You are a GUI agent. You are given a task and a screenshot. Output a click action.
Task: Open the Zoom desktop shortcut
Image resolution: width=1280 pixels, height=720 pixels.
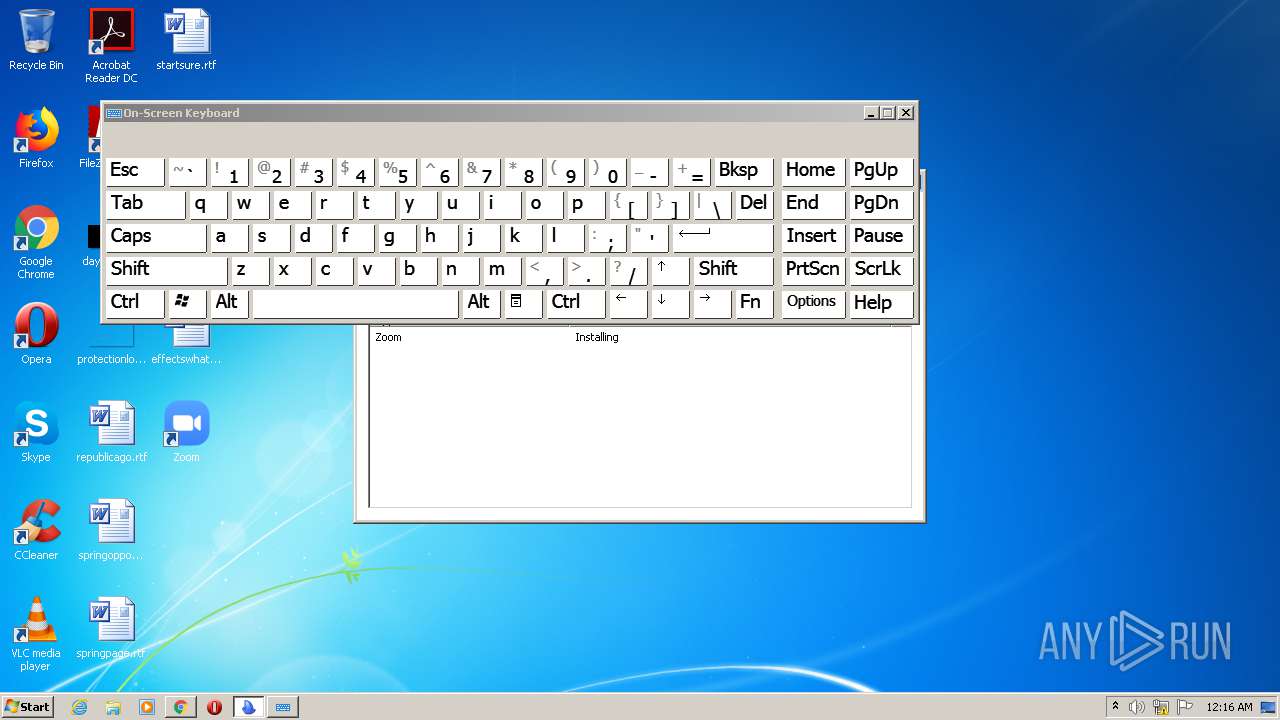pos(186,432)
